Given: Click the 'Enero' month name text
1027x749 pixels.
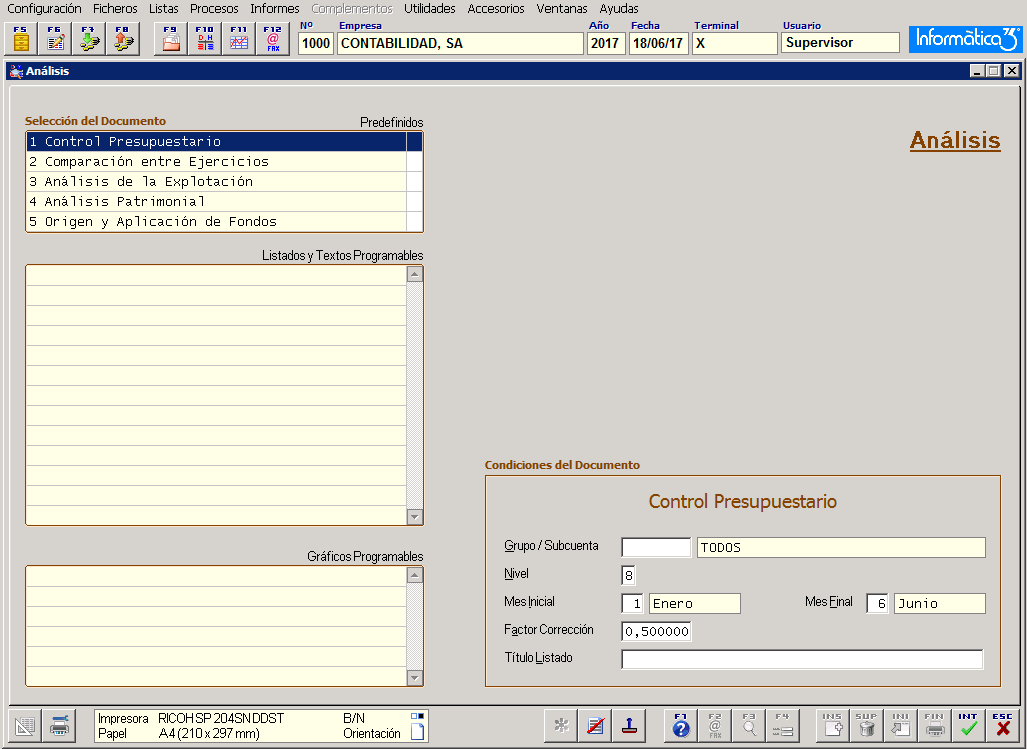Looking at the screenshot, I should point(673,604).
